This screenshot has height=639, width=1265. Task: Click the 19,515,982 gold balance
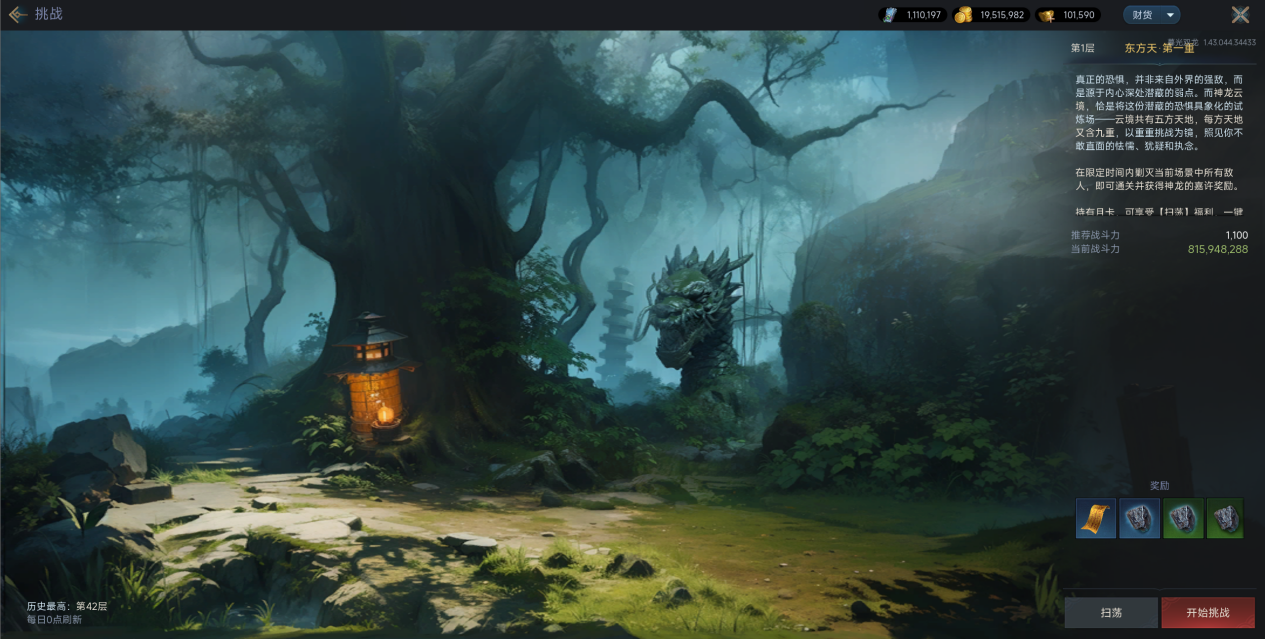point(1002,15)
